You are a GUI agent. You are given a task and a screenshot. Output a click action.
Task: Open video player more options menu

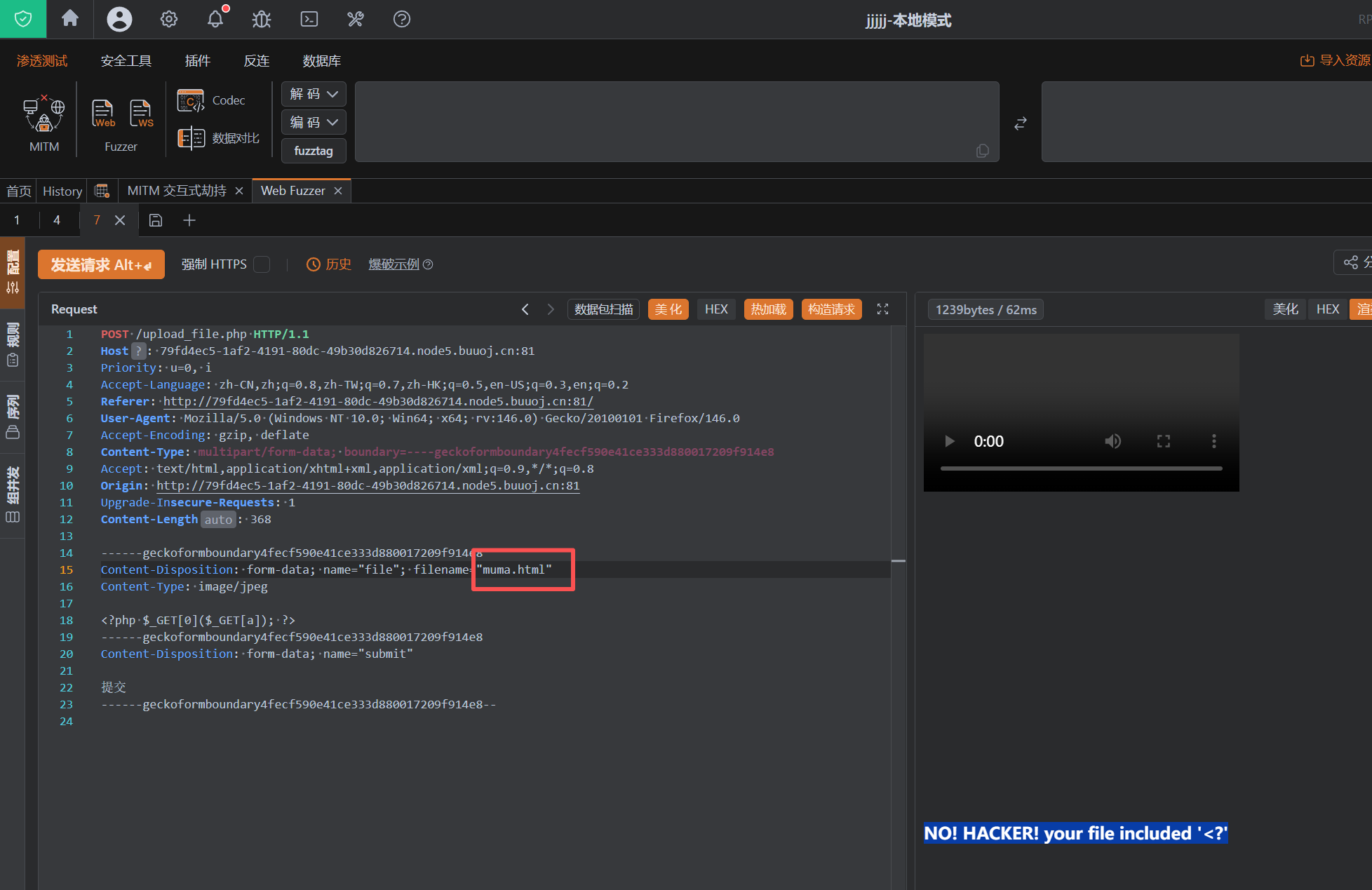[x=1213, y=441]
